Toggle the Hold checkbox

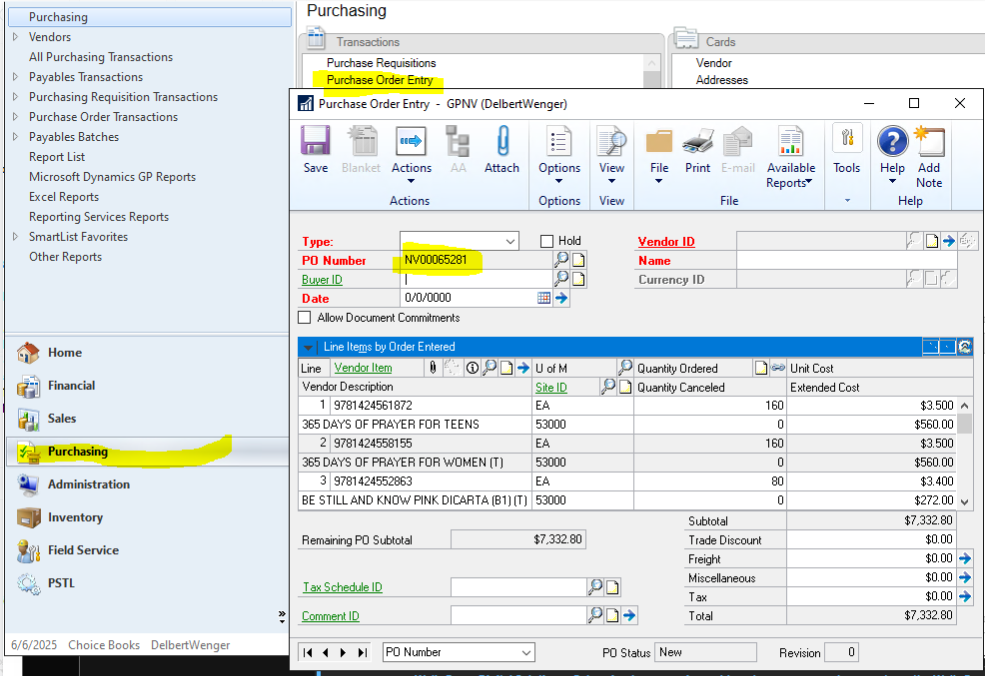[547, 241]
